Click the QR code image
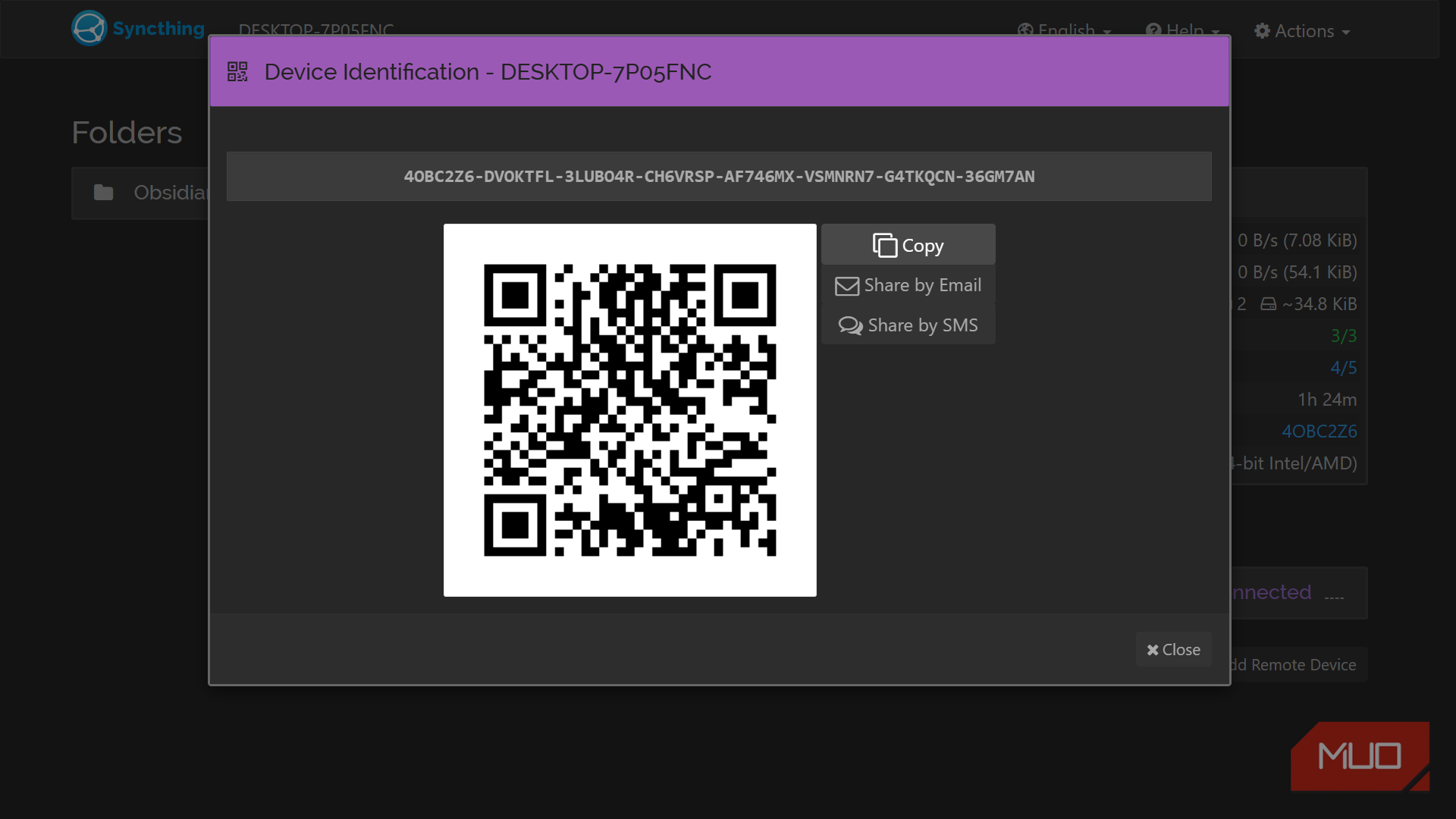This screenshot has height=819, width=1456. pyautogui.click(x=630, y=410)
